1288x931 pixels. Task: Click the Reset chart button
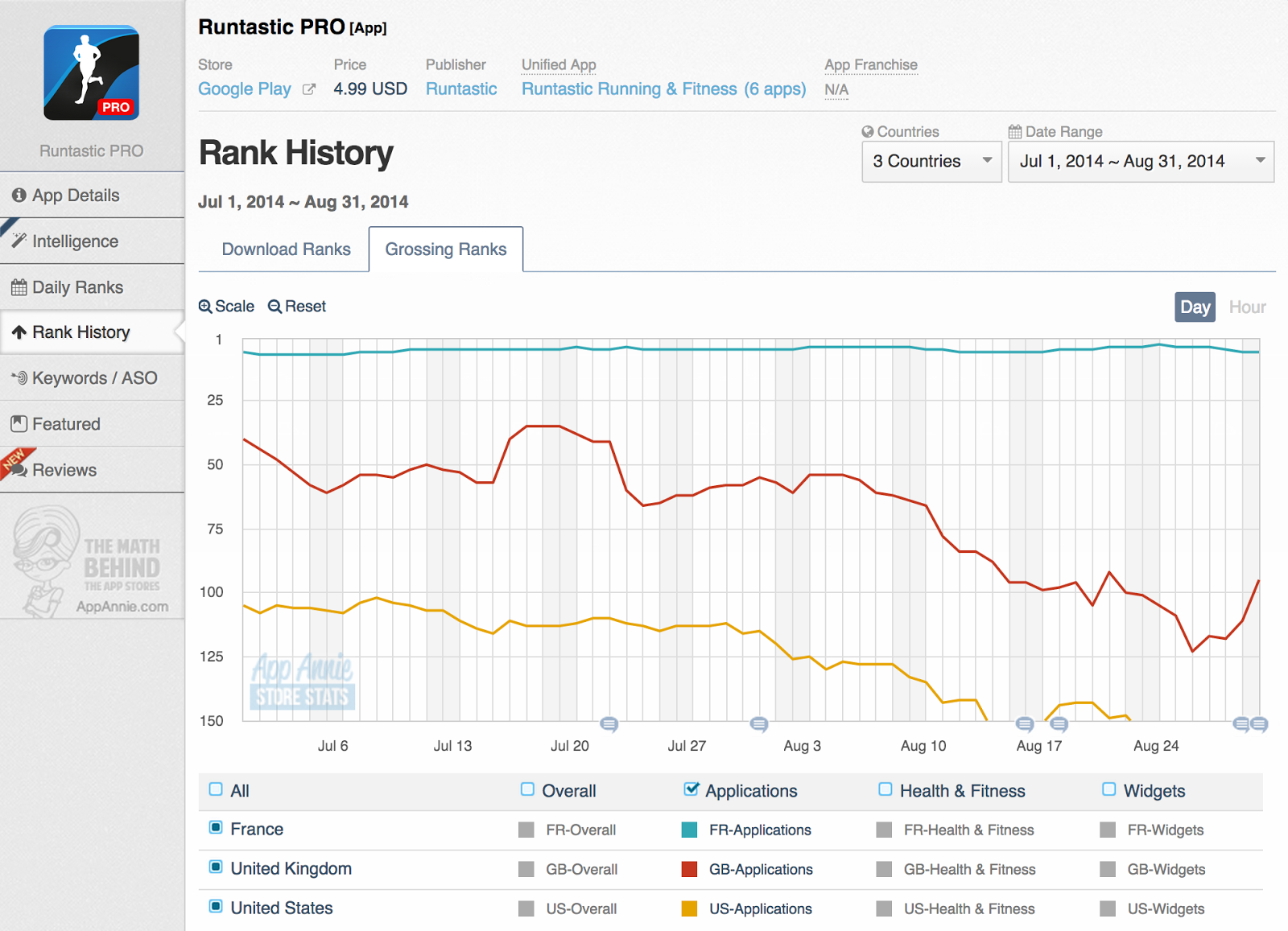coord(297,307)
